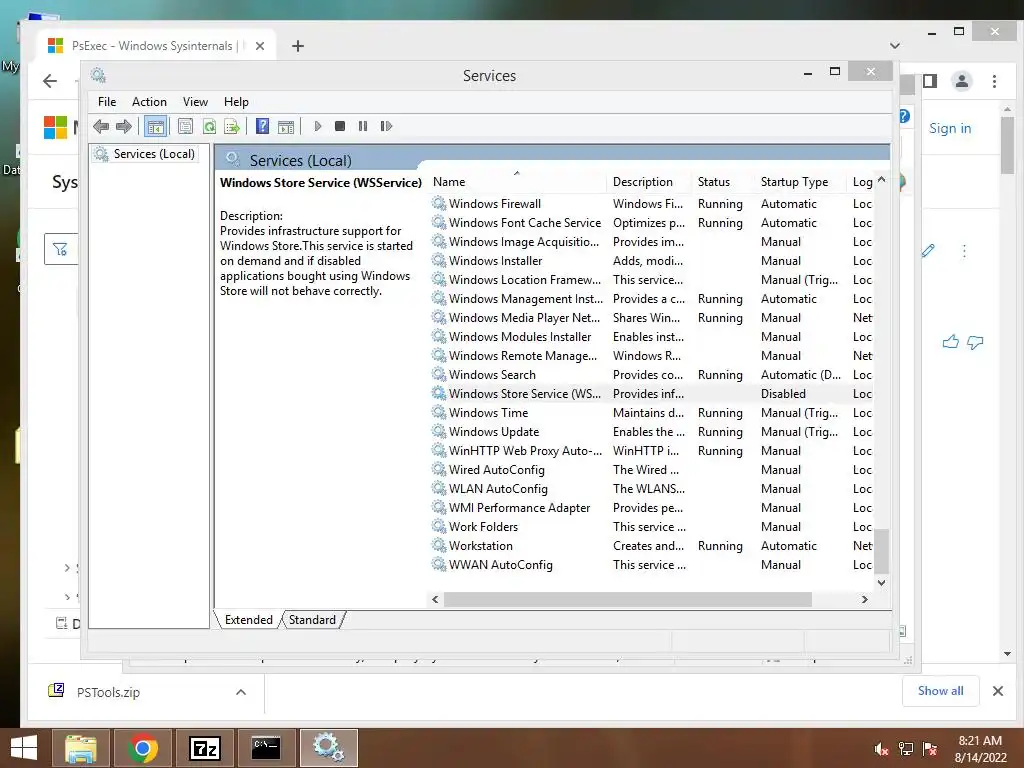Viewport: 1024px width, 768px height.
Task: Click the Help toolbar icon in Services
Action: [x=263, y=126]
